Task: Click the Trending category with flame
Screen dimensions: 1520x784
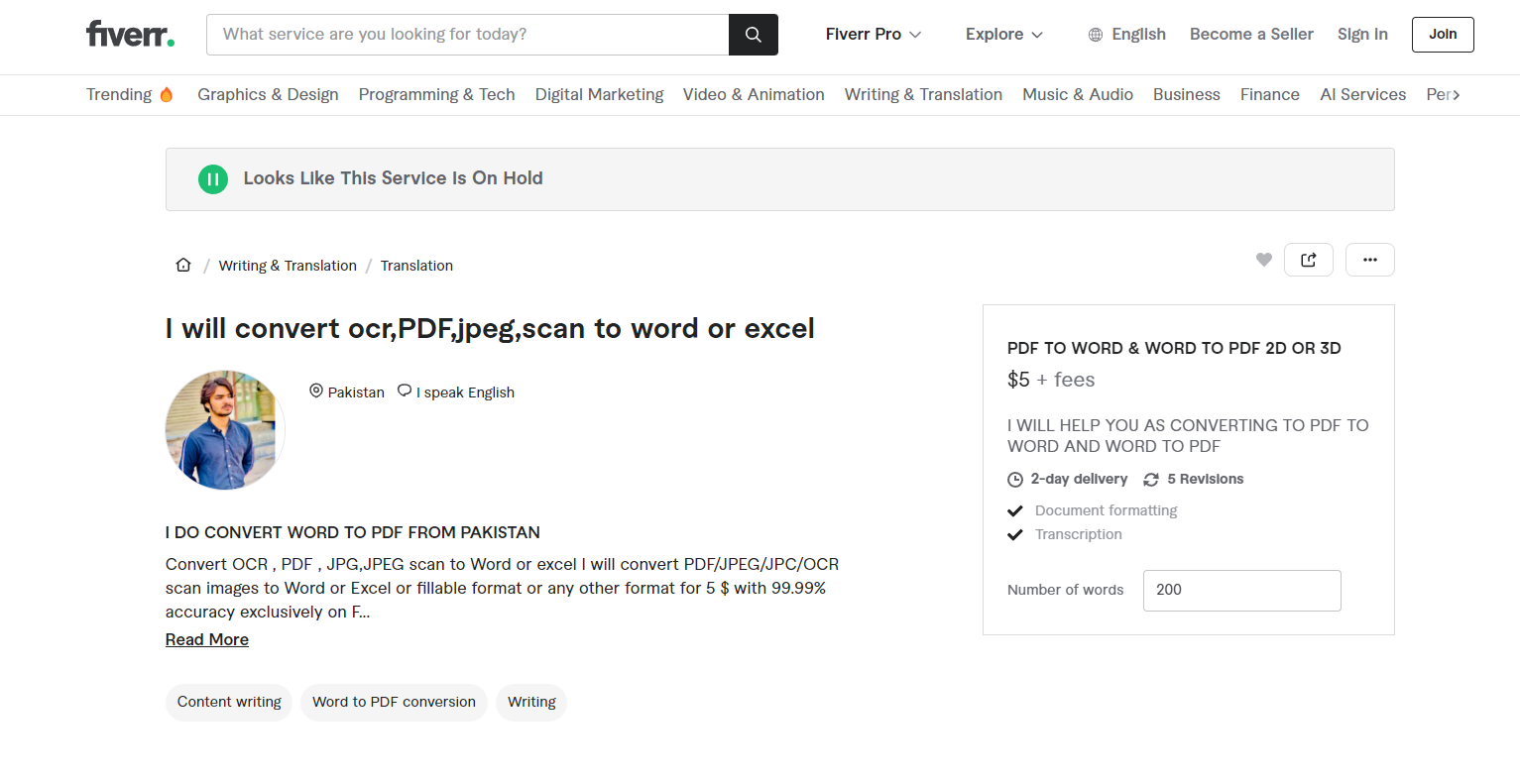Action: click(129, 95)
